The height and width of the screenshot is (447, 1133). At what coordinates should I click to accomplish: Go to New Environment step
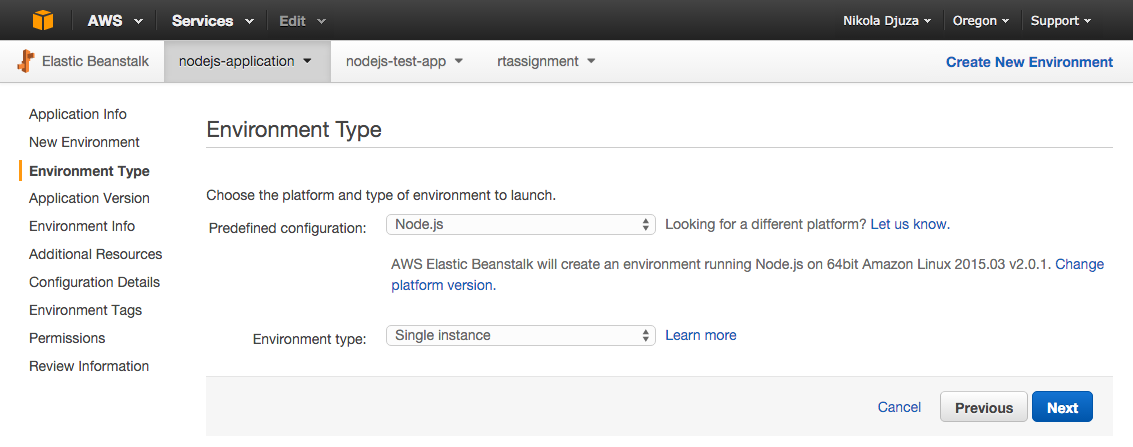tap(84, 142)
